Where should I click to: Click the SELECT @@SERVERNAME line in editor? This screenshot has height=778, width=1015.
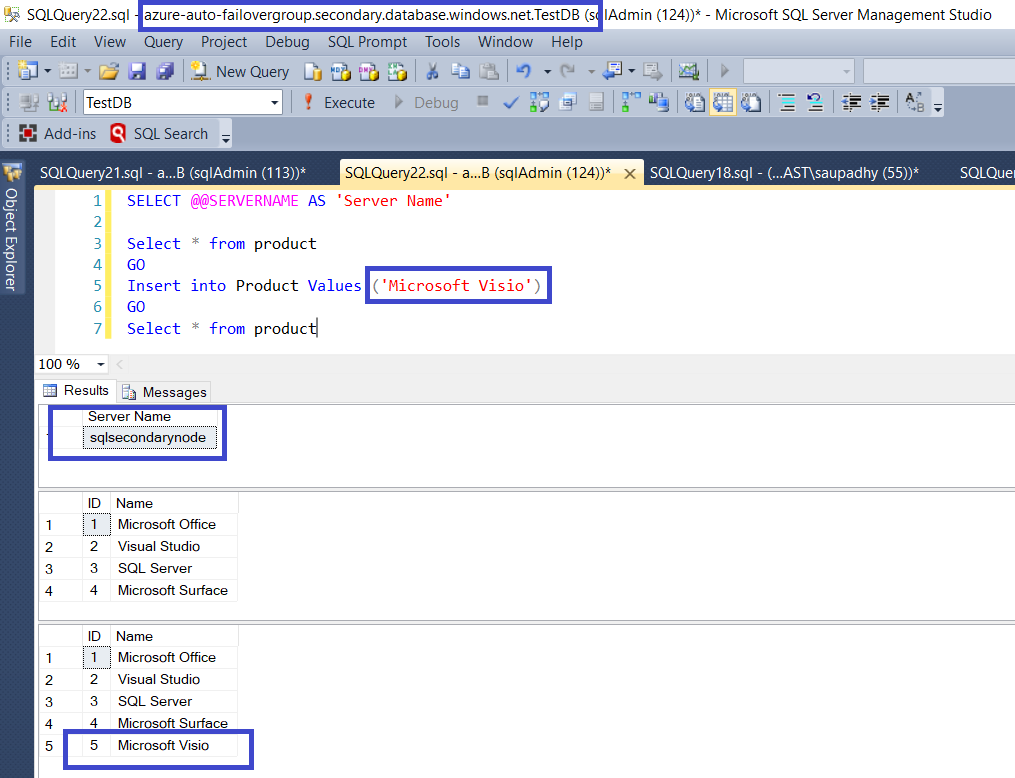(x=289, y=201)
